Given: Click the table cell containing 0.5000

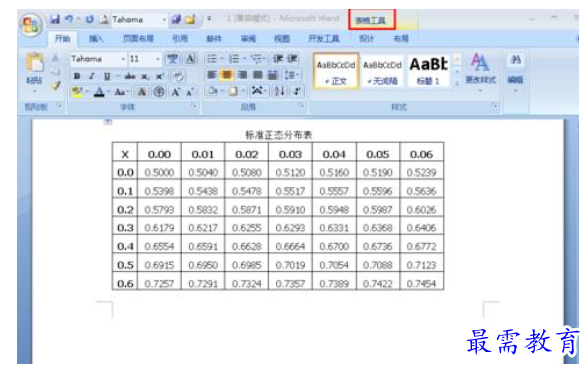Looking at the screenshot, I should click(159, 172).
